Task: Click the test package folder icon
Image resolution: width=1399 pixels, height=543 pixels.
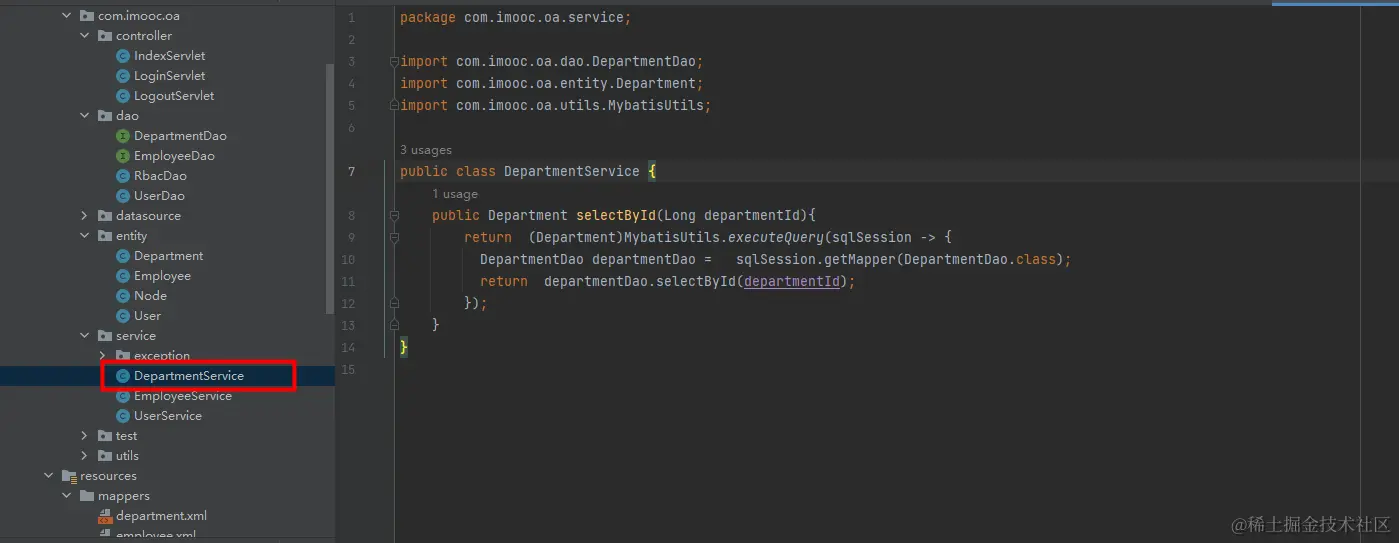Action: pos(105,436)
